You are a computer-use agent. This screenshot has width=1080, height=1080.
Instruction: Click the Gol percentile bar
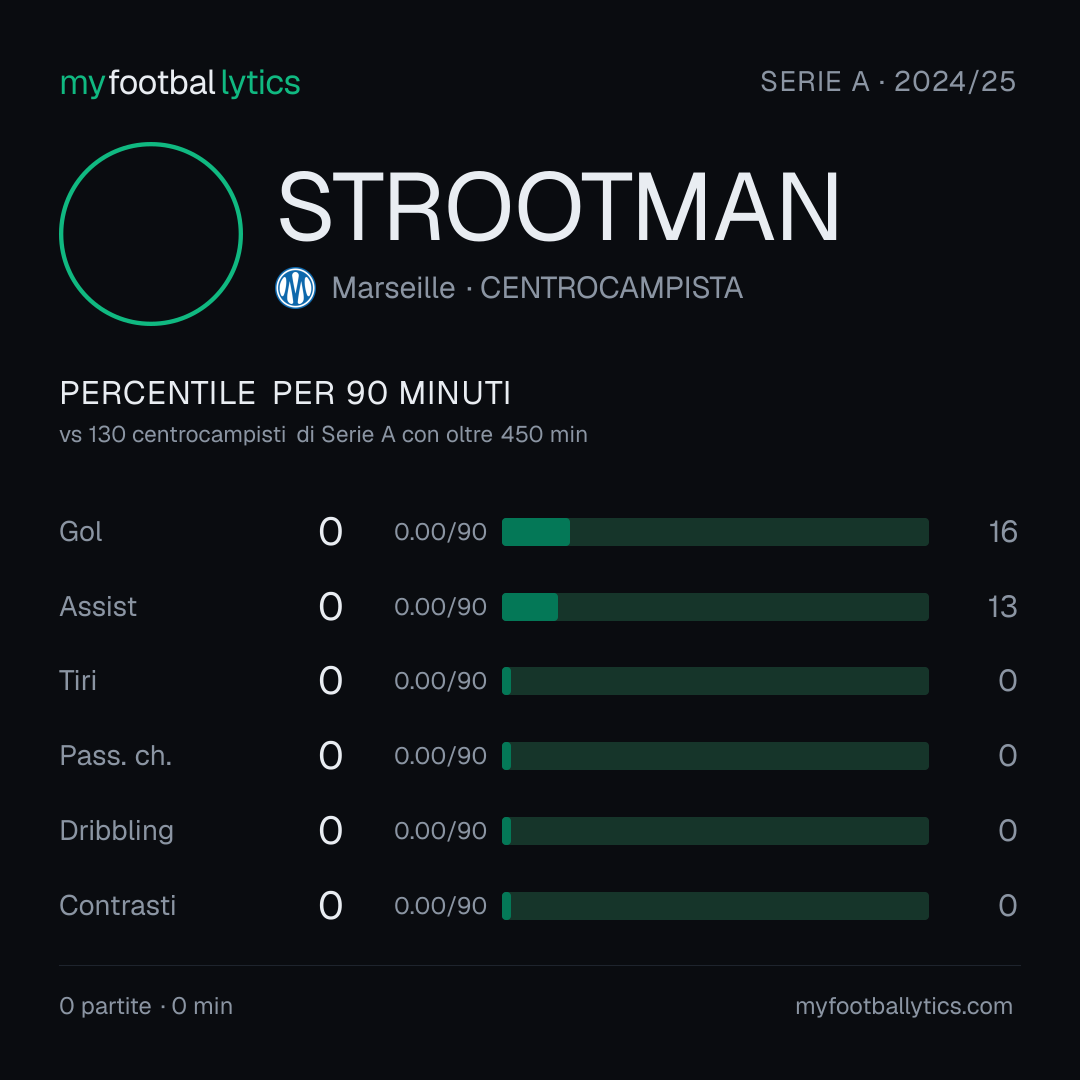pyautogui.click(x=715, y=532)
